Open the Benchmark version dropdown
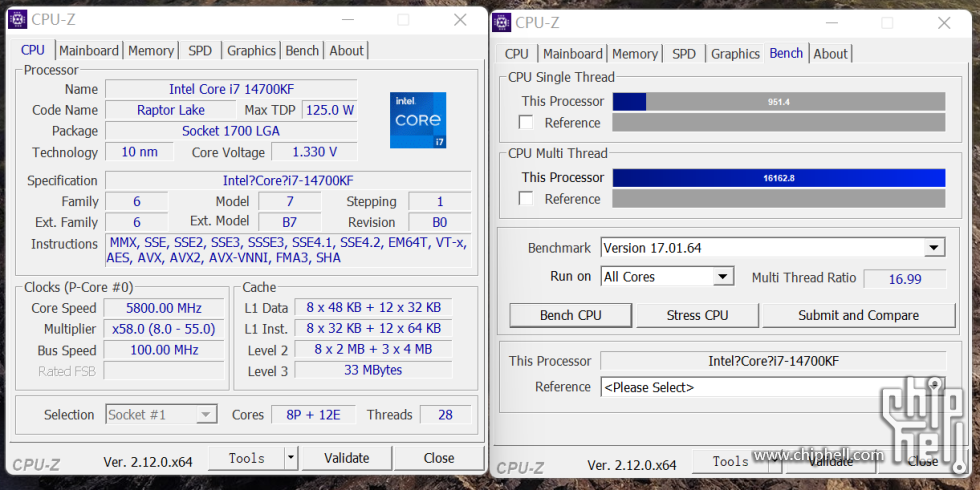The height and width of the screenshot is (490, 980). 934,248
